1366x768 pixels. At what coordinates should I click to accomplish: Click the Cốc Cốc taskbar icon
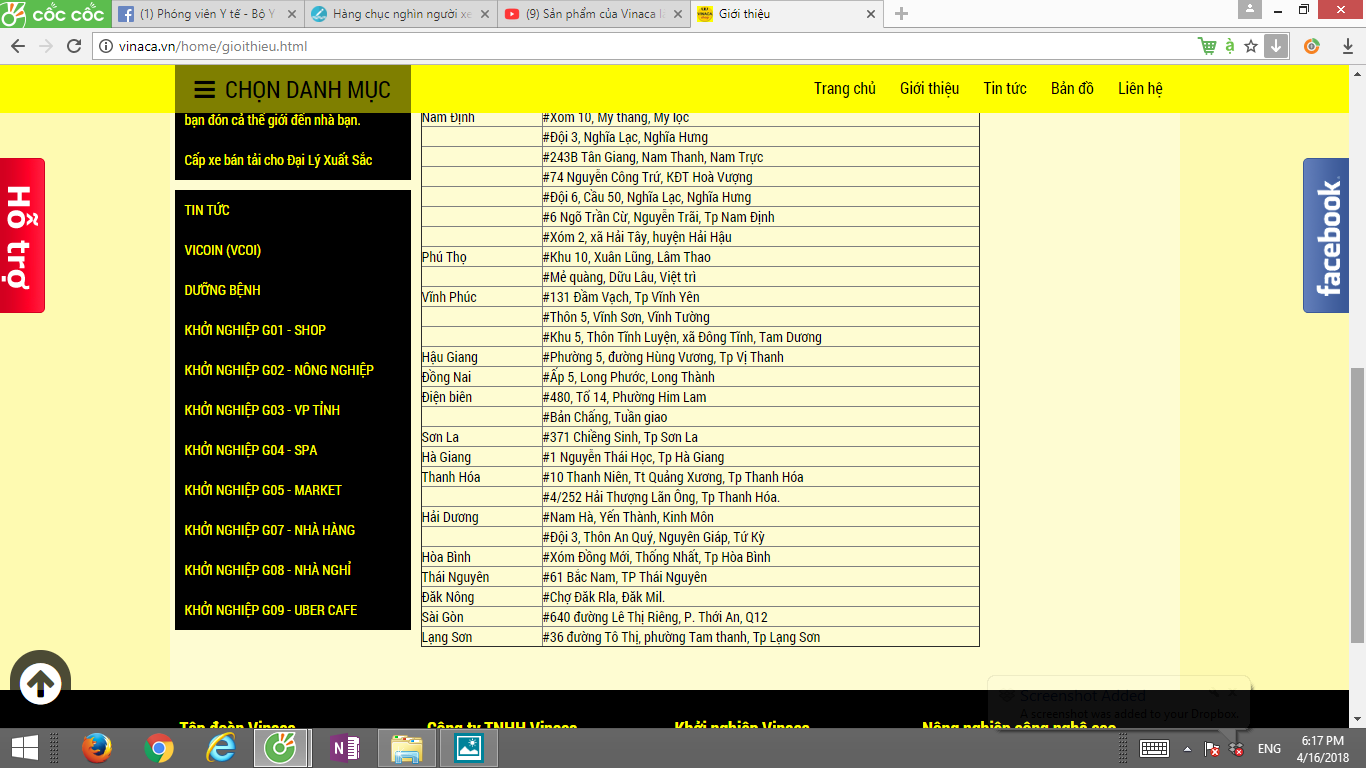pyautogui.click(x=281, y=748)
